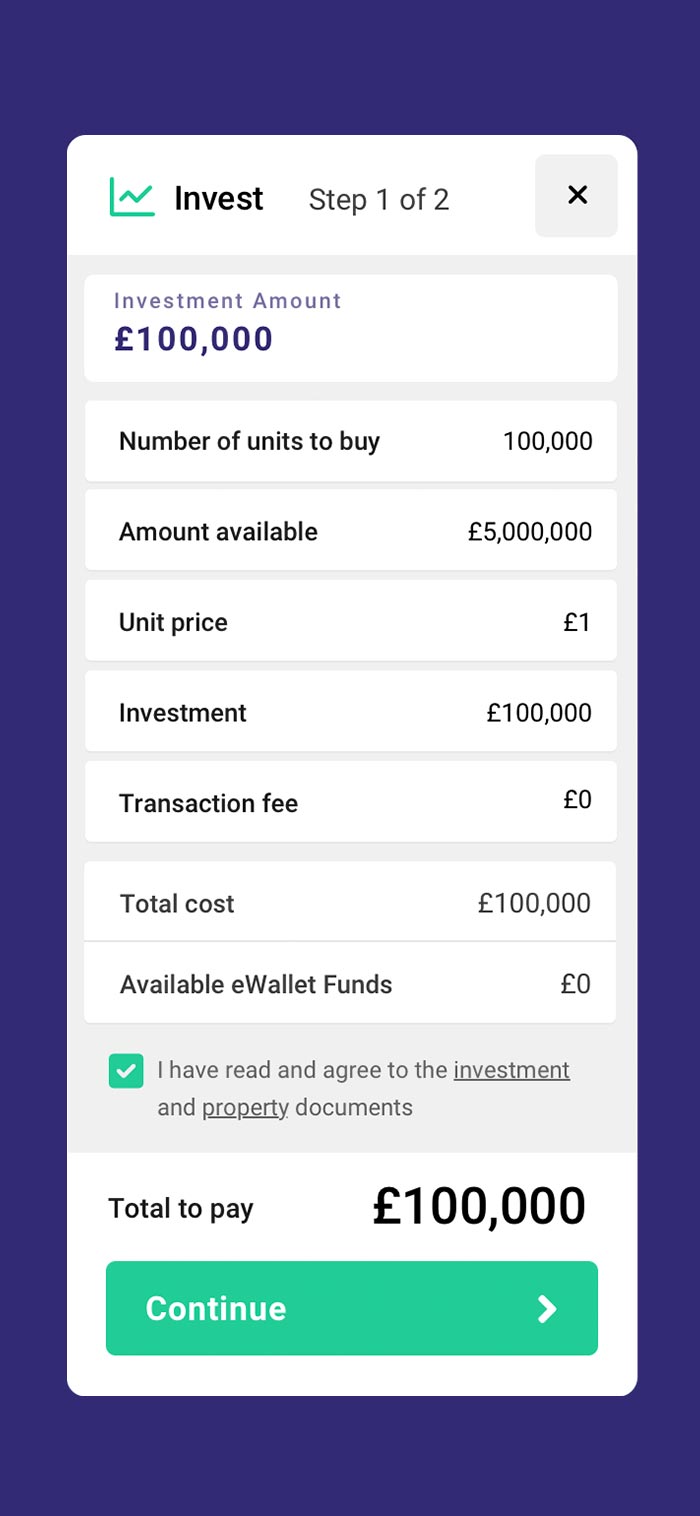The height and width of the screenshot is (1516, 700).
Task: Click the Investment Amount input field
Action: 350,328
